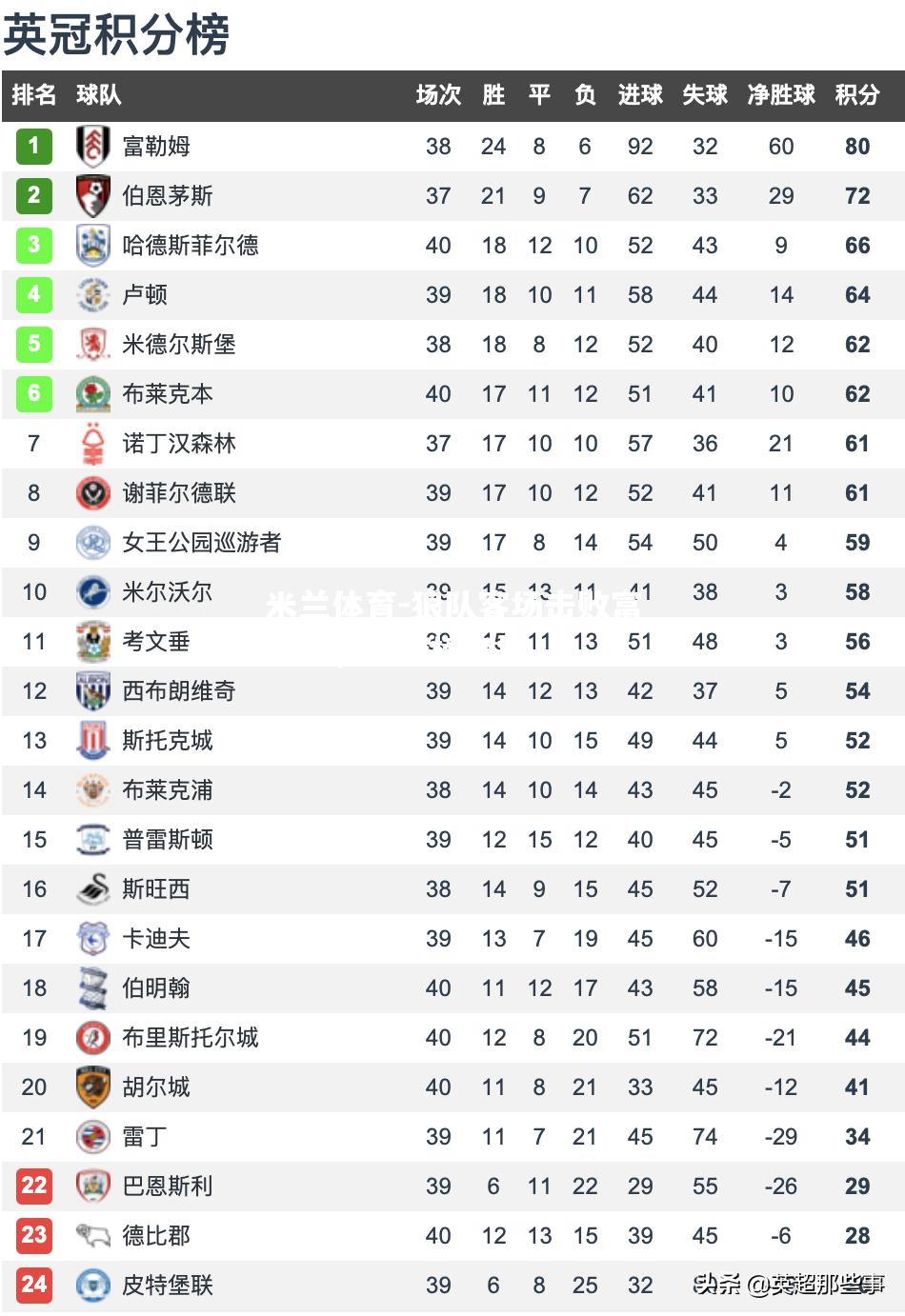Select the 皮特堡联 row at rank 24
The image size is (905, 1316).
452,1285
